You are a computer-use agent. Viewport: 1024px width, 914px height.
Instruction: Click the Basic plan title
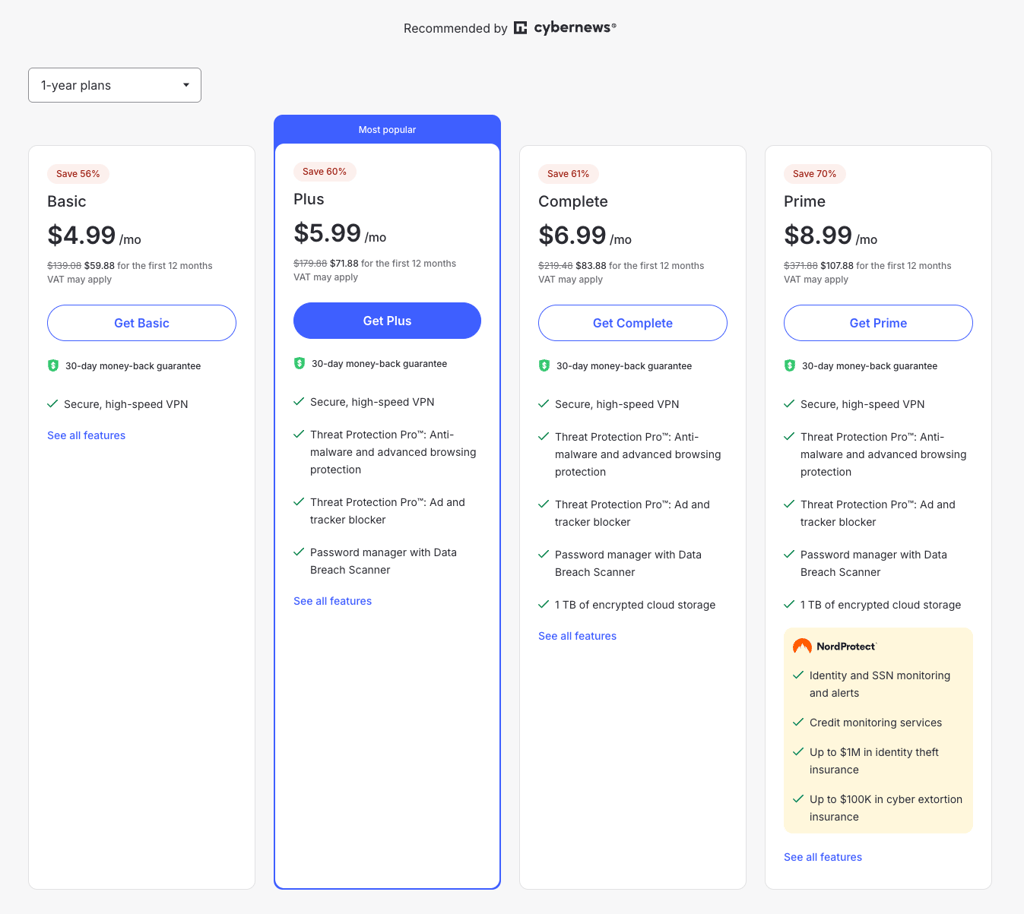tap(67, 202)
